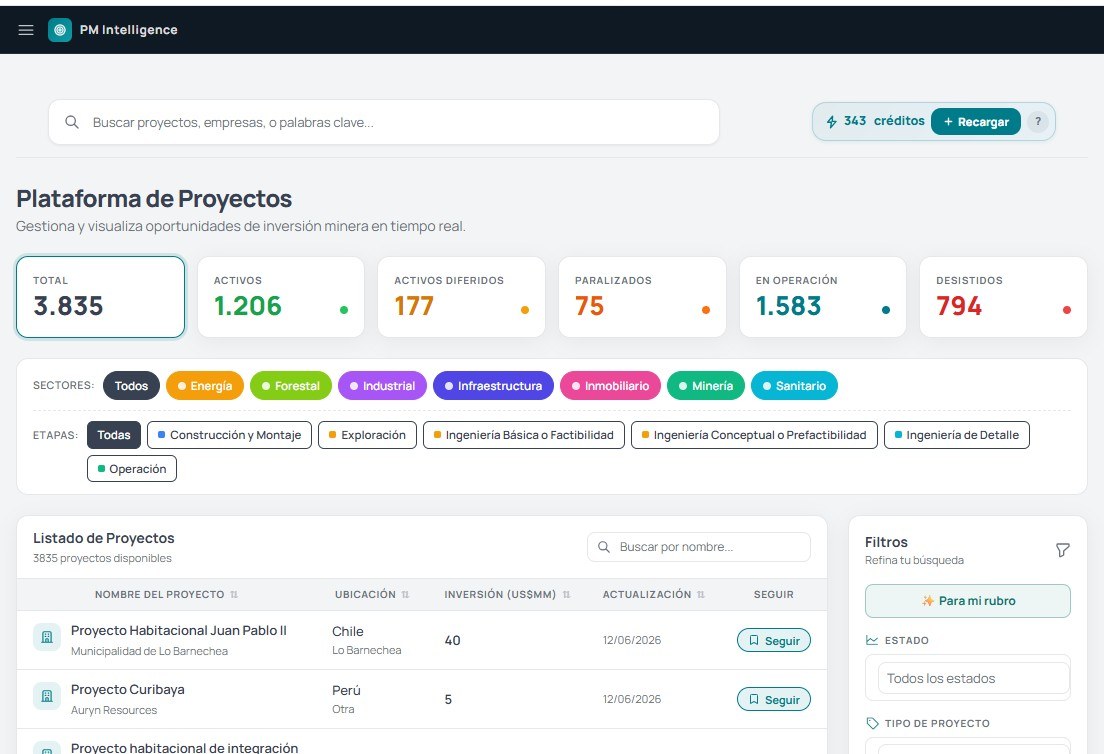Click investment value 40
This screenshot has width=1104, height=754.
point(453,641)
